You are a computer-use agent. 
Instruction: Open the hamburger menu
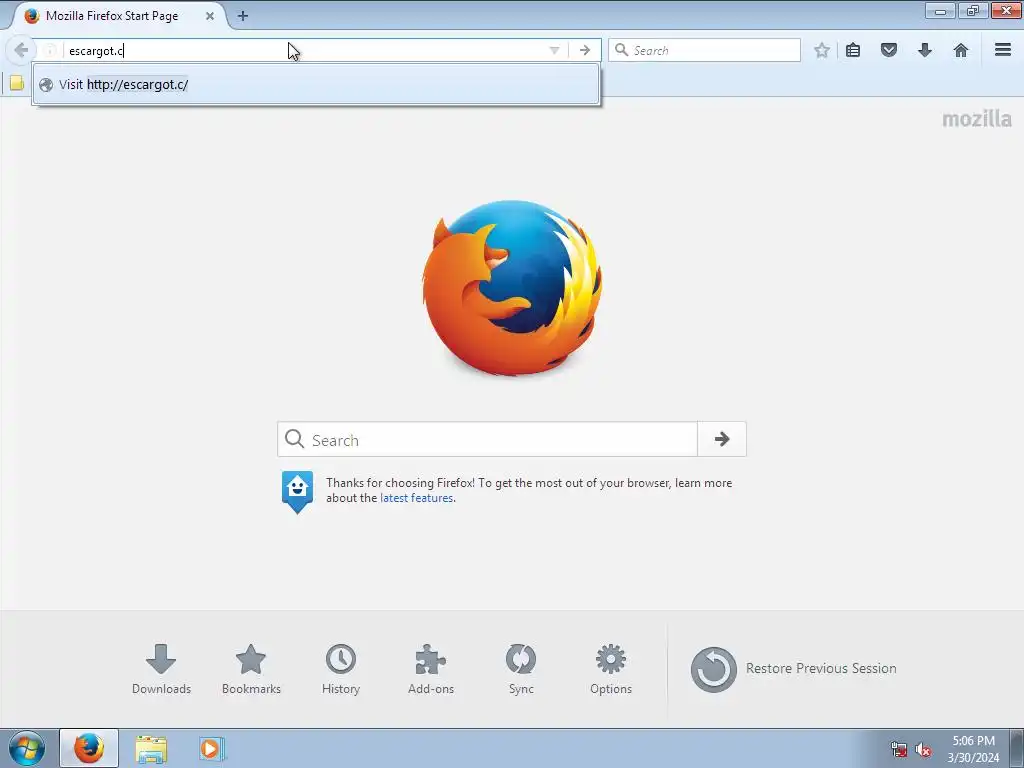(1003, 50)
